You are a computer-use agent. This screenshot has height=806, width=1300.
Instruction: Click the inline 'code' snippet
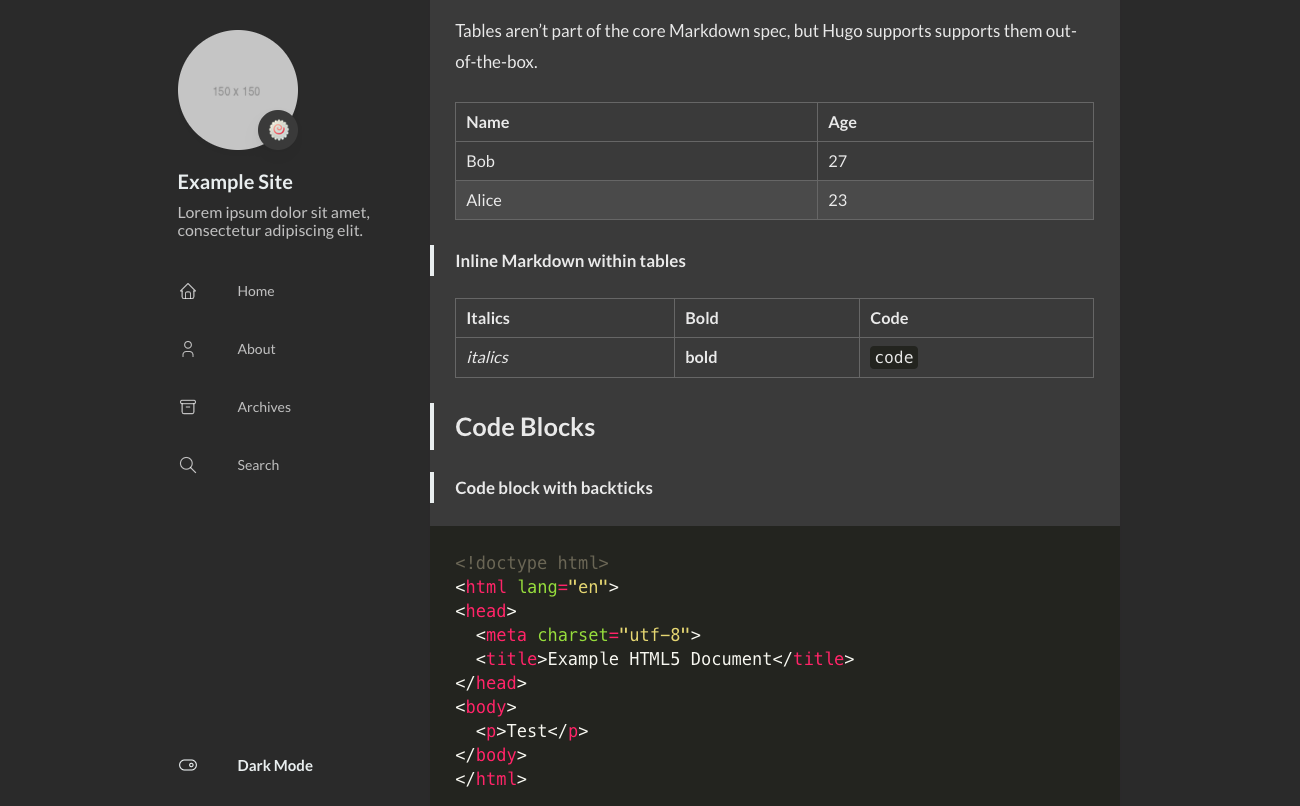coord(894,357)
